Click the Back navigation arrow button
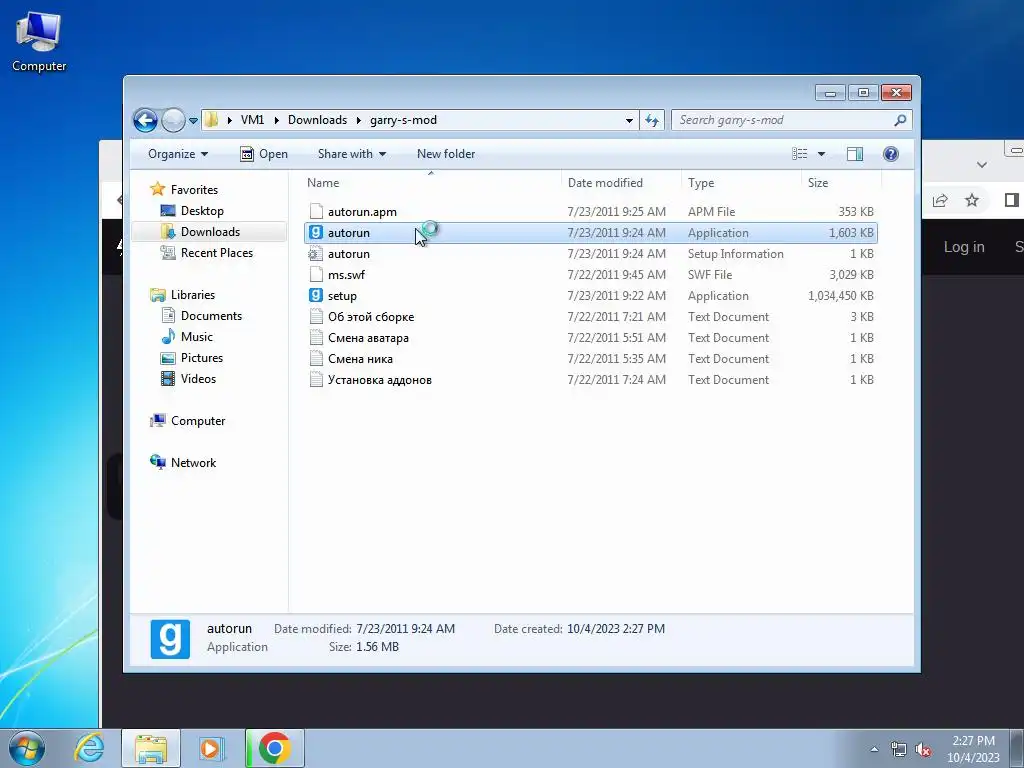 145,120
